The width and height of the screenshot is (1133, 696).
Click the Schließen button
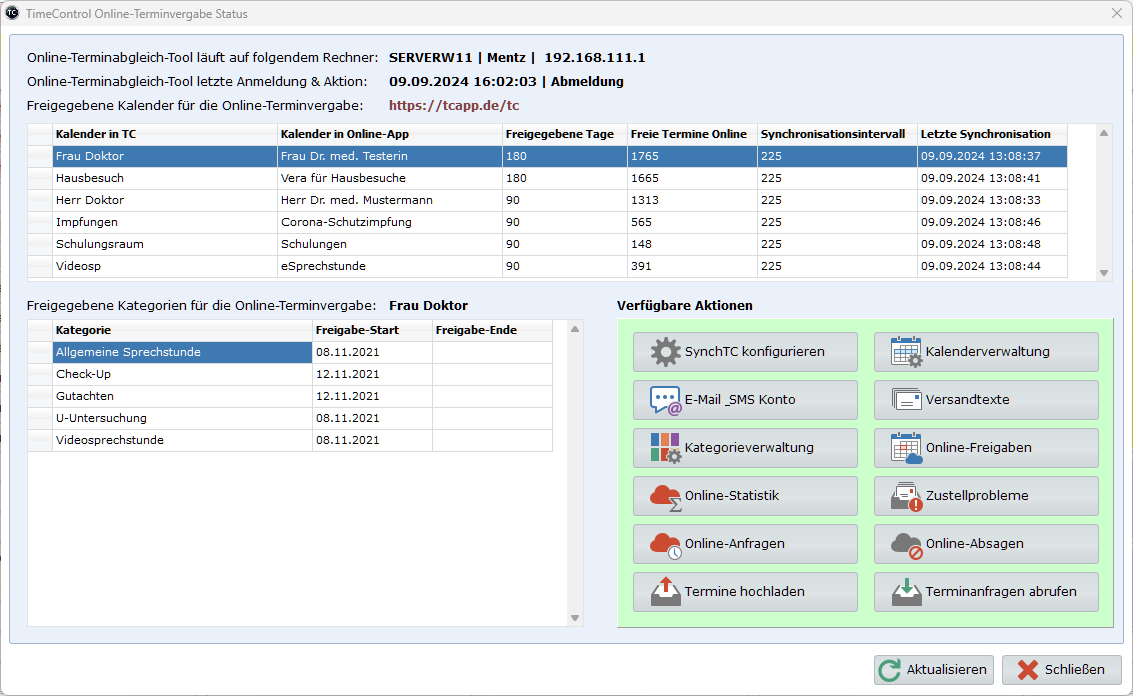click(1062, 670)
